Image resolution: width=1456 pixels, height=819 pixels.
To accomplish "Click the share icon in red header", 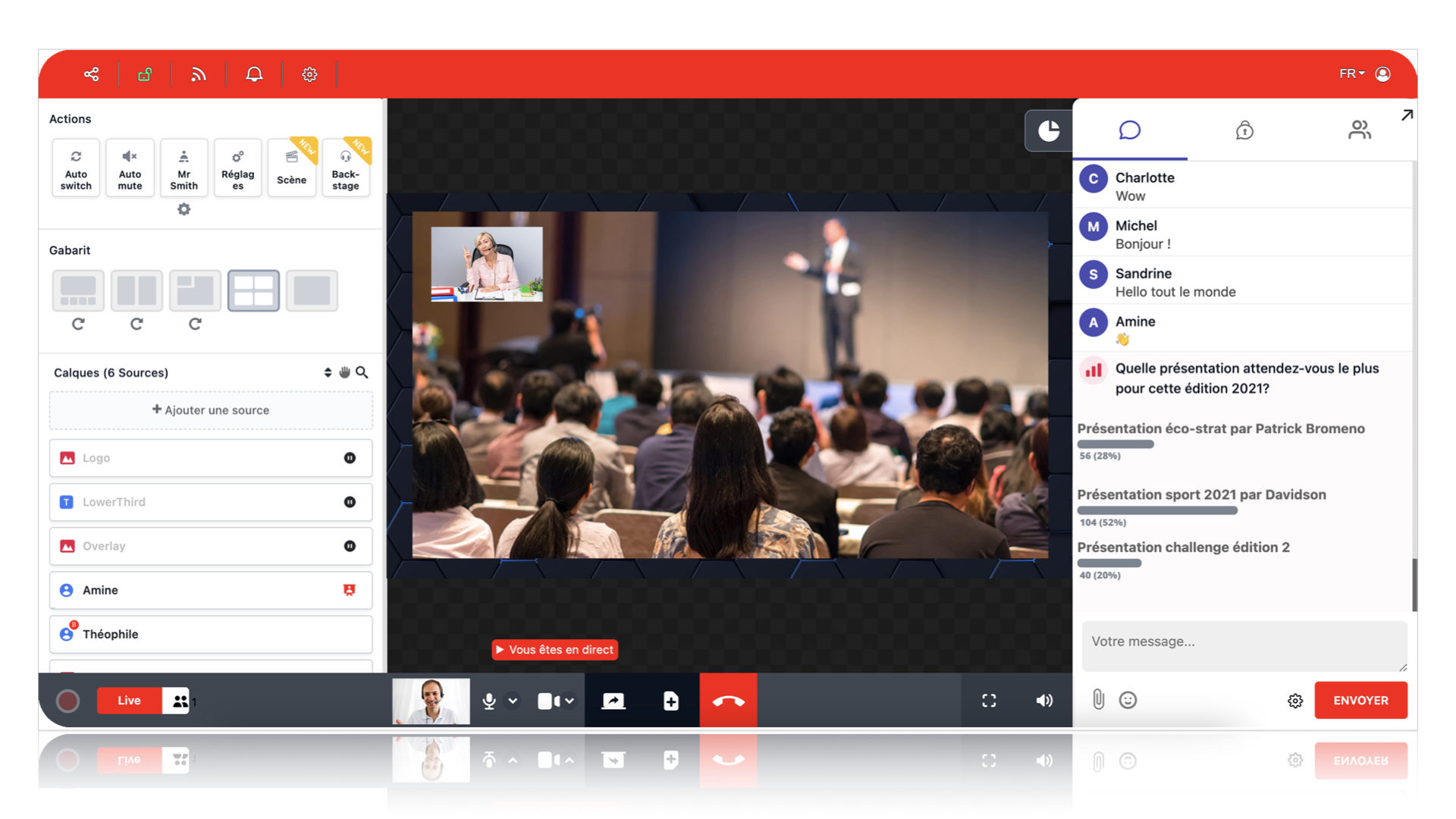I will coord(92,74).
